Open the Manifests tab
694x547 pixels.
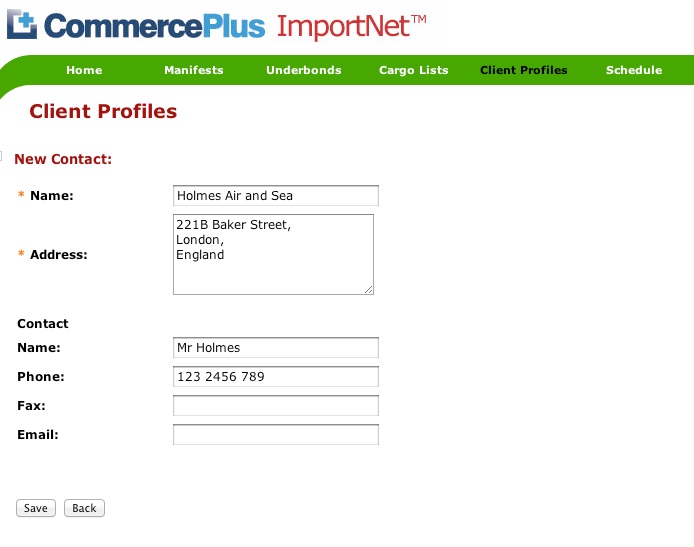tap(194, 70)
